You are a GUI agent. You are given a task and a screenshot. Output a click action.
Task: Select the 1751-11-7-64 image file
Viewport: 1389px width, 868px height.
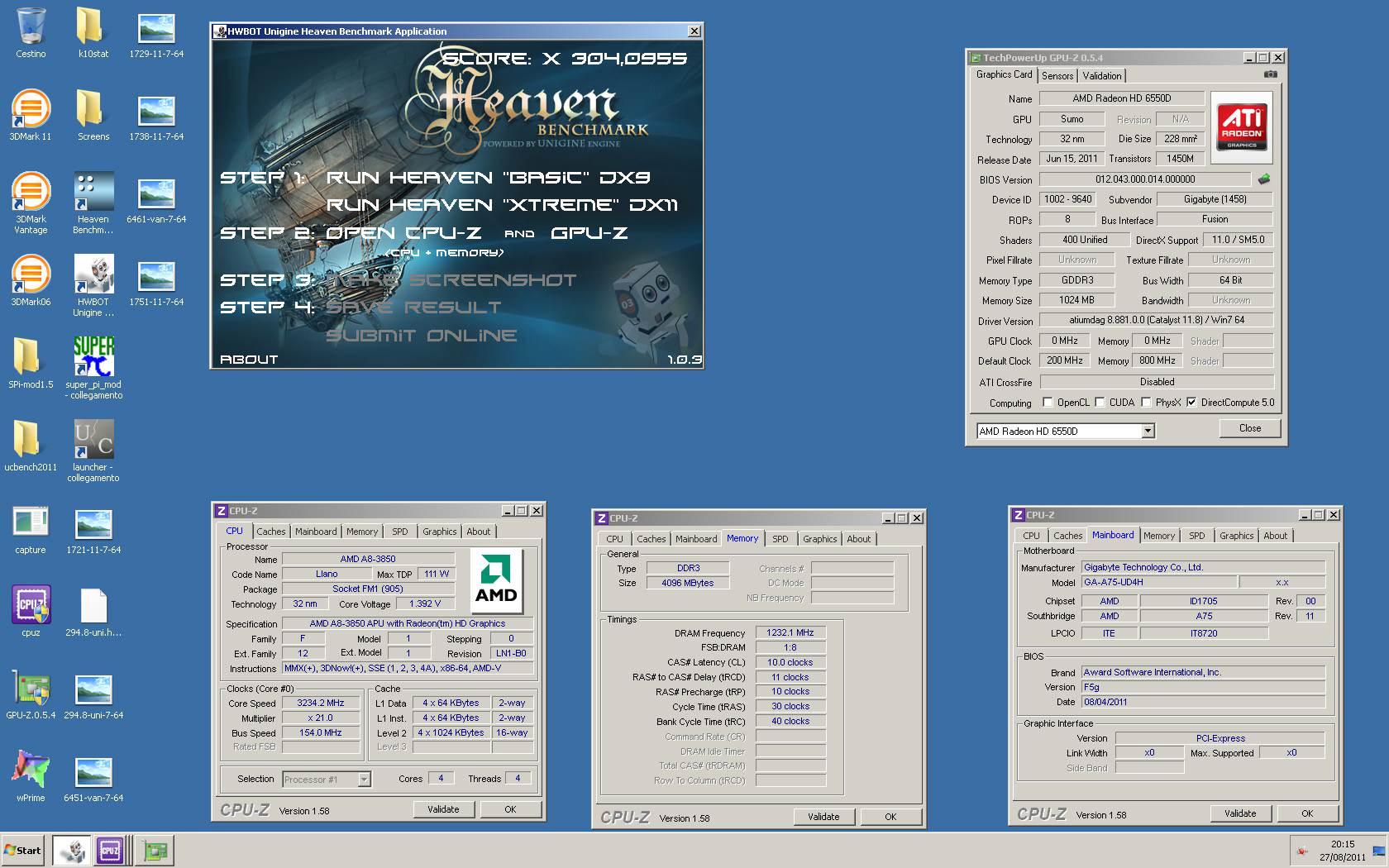pyautogui.click(x=156, y=281)
